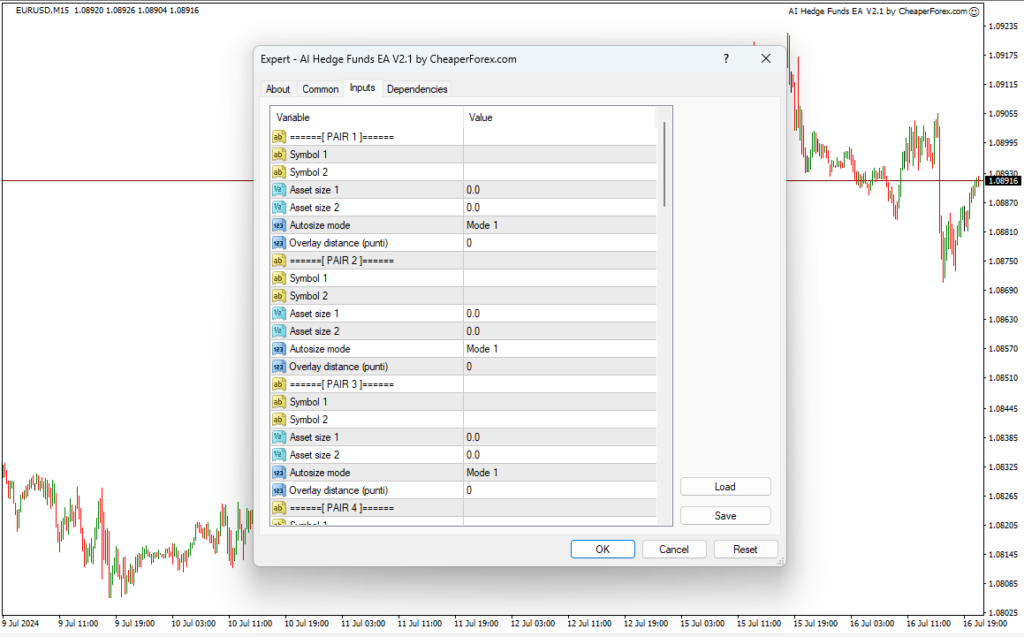Reset the expert input values

click(x=746, y=549)
